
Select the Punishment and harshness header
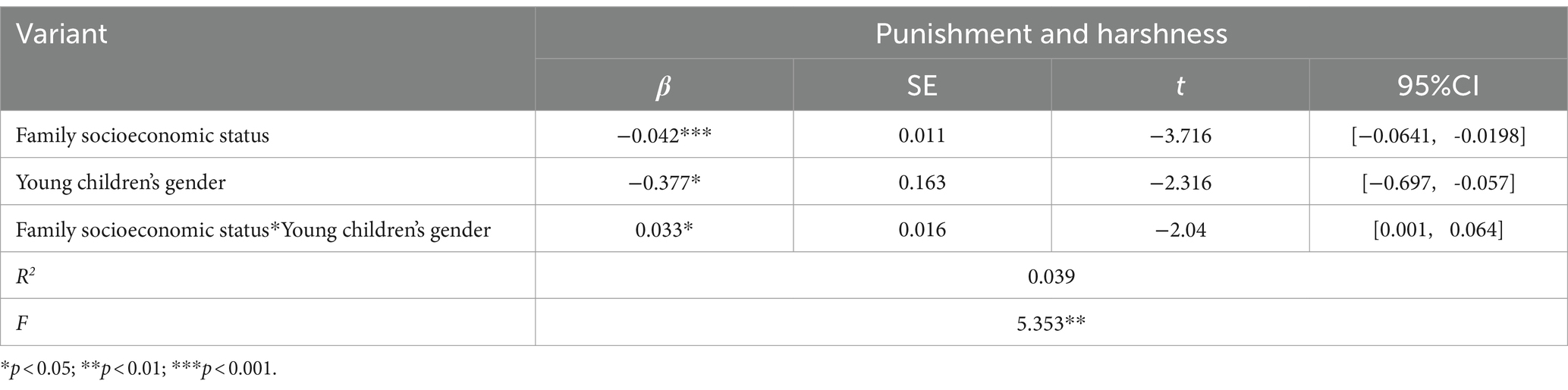[x=1051, y=34]
